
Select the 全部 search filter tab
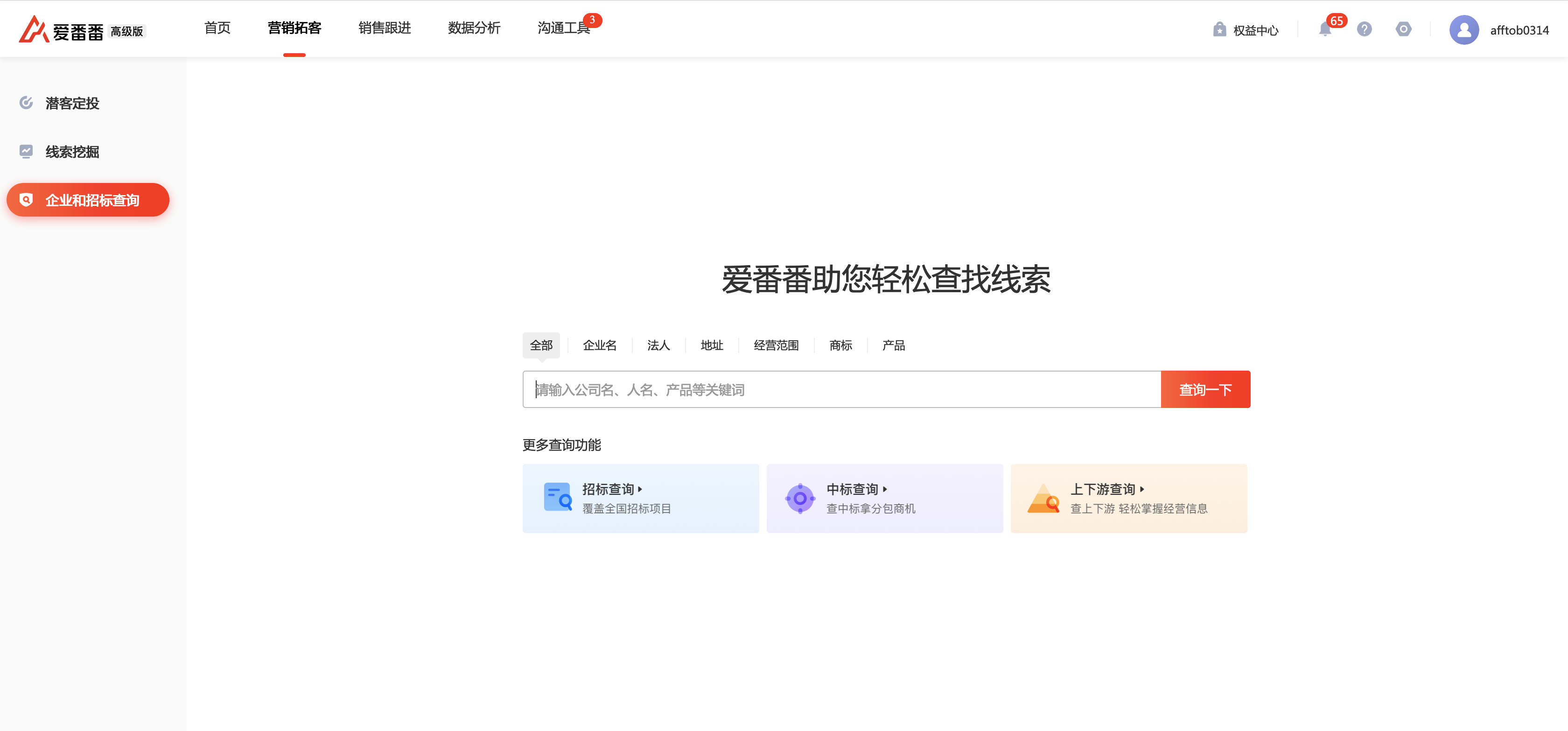point(541,346)
